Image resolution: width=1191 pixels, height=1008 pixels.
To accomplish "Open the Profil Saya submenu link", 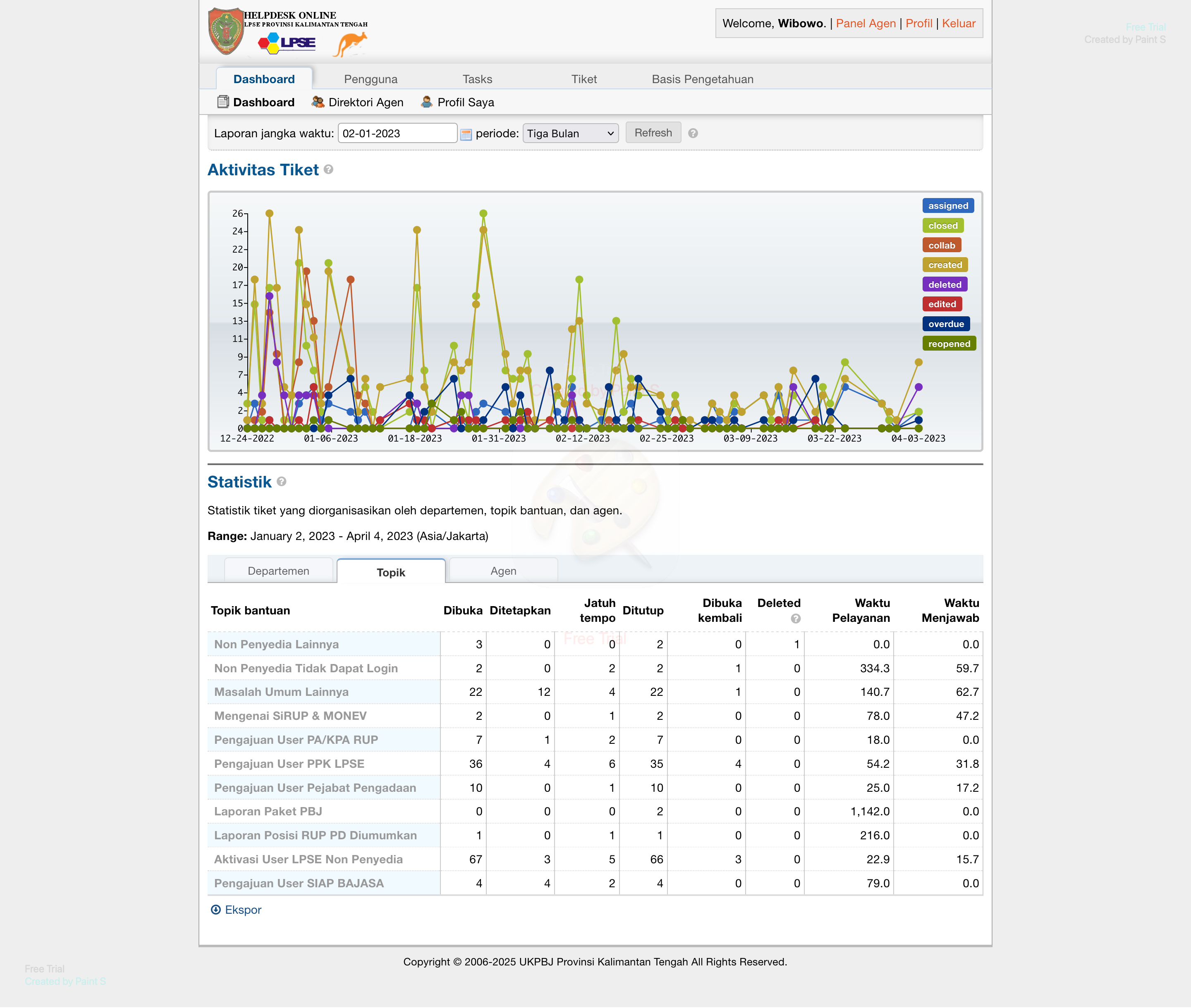I will tap(466, 102).
